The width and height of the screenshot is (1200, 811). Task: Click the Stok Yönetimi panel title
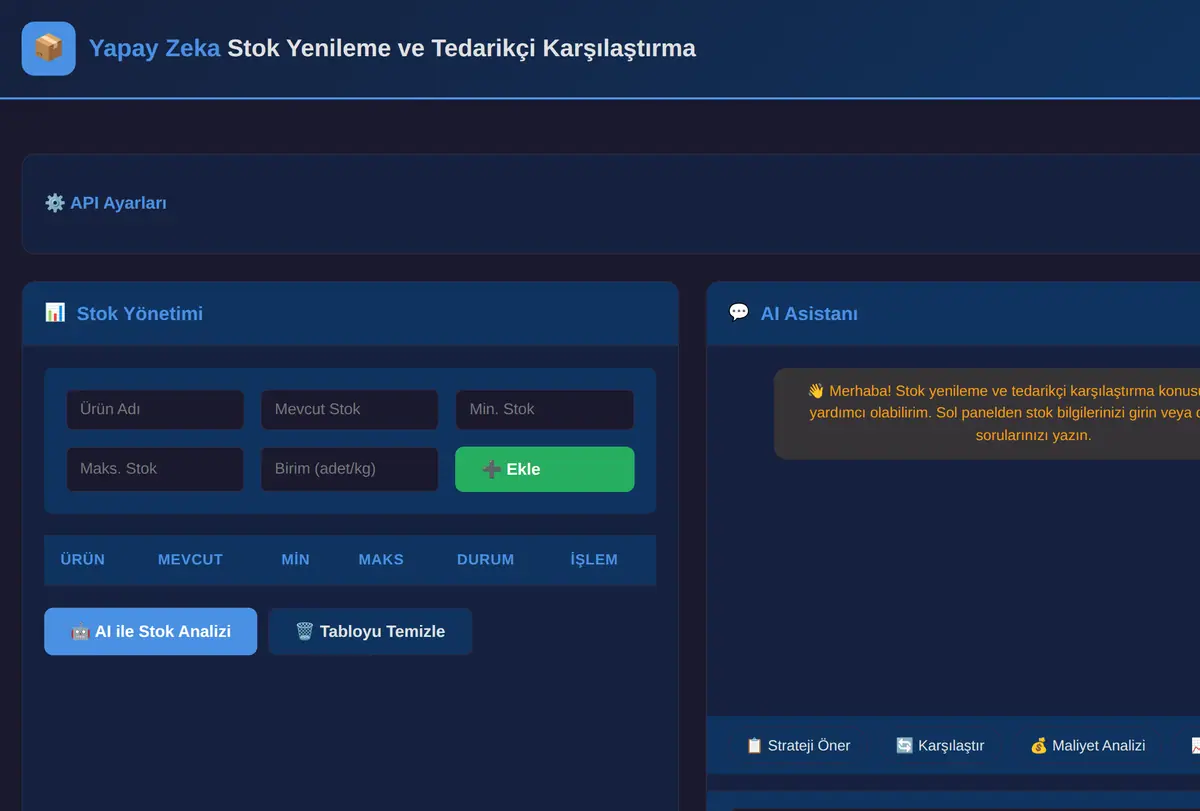(139, 313)
